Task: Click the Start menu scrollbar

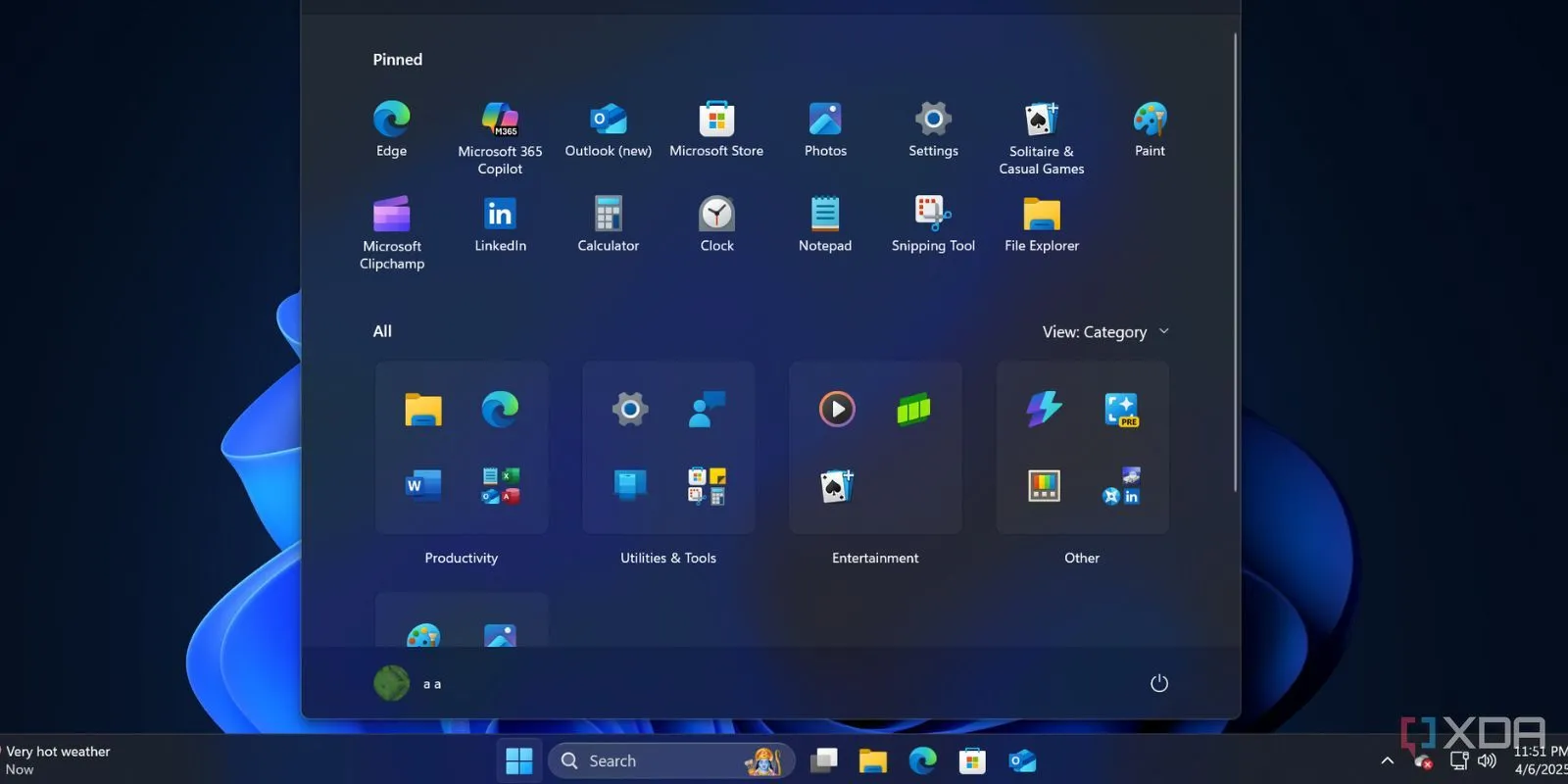Action: 1235,262
